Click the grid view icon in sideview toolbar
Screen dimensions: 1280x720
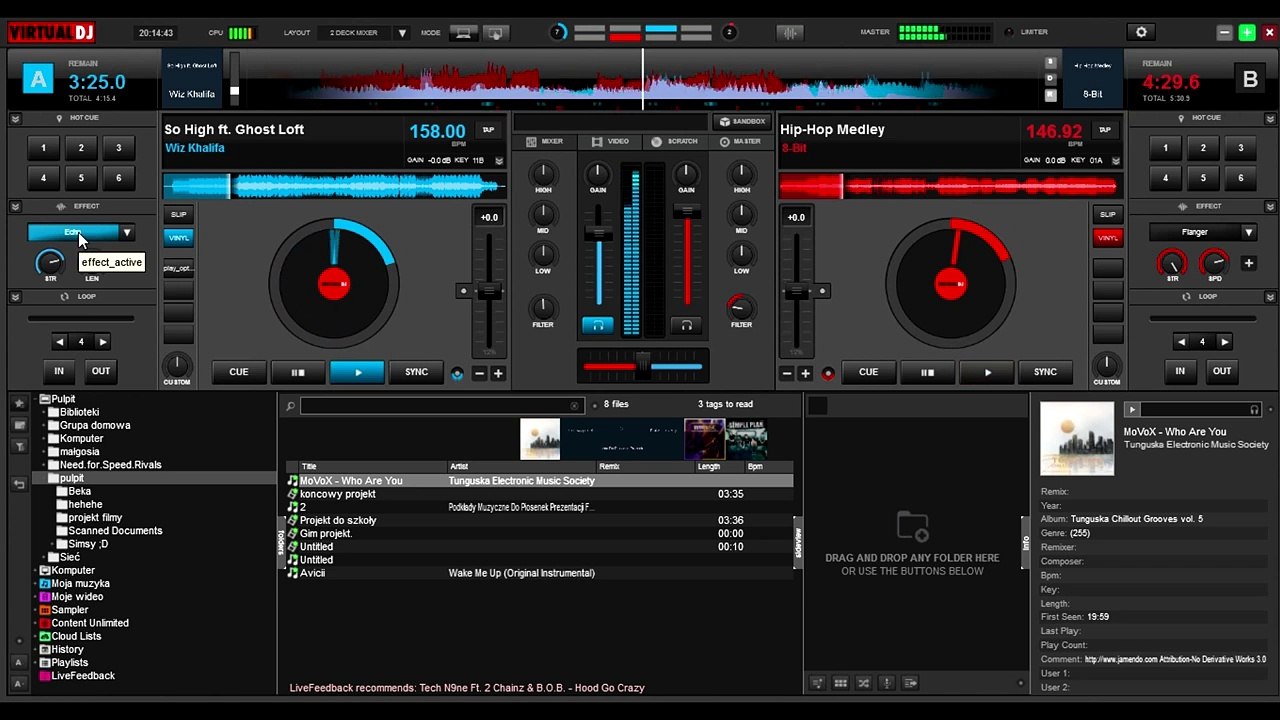(840, 683)
